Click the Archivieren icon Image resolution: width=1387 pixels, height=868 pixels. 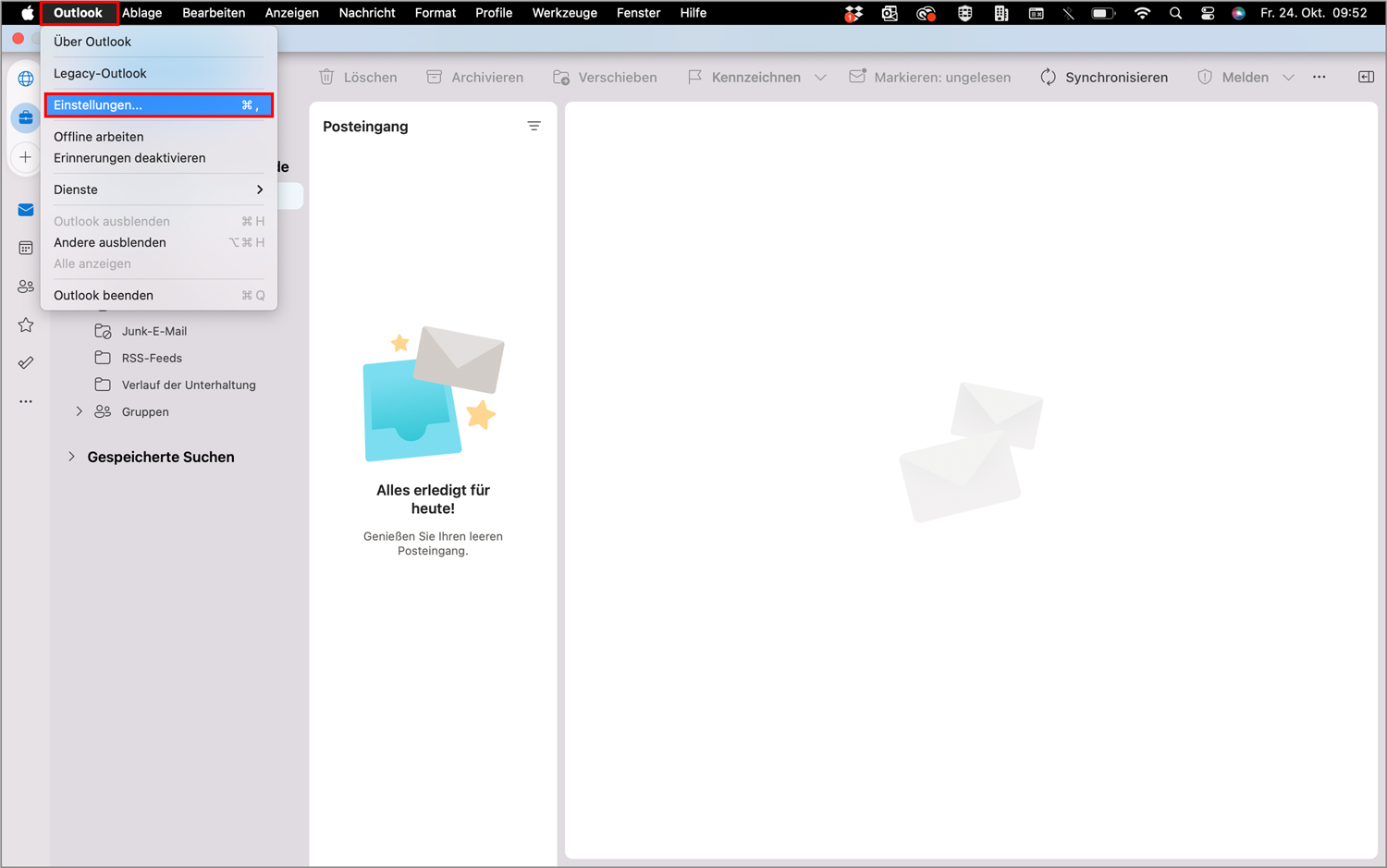[433, 77]
